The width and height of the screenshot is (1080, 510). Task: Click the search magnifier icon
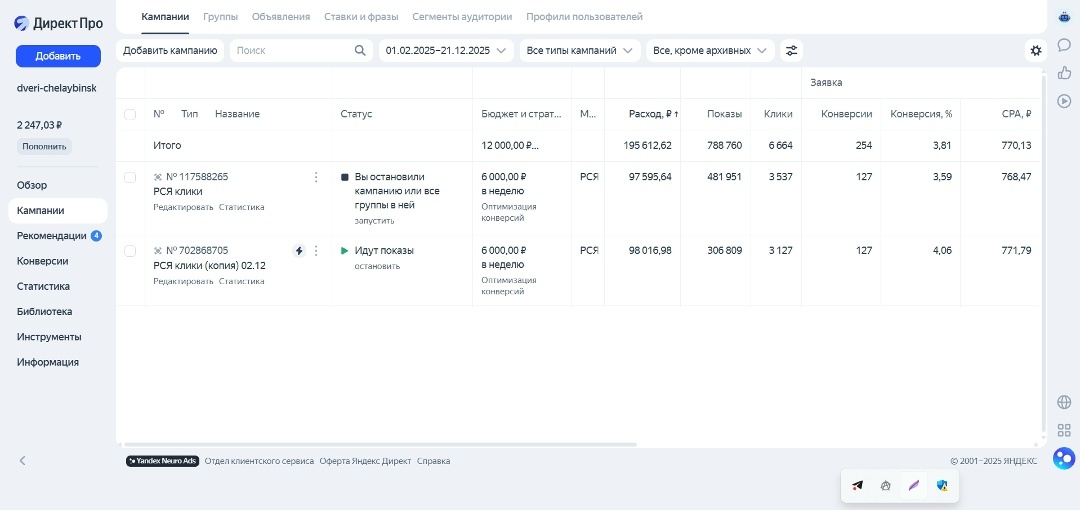click(x=360, y=50)
